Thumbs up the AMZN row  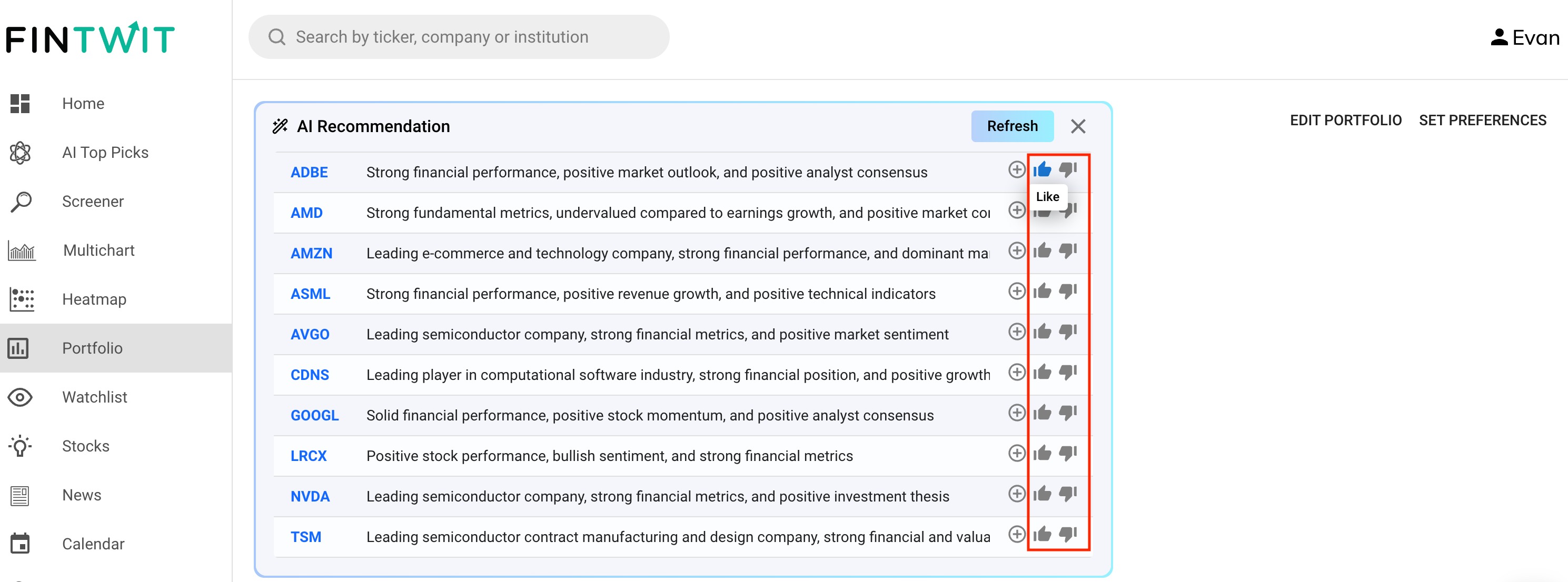pos(1042,250)
